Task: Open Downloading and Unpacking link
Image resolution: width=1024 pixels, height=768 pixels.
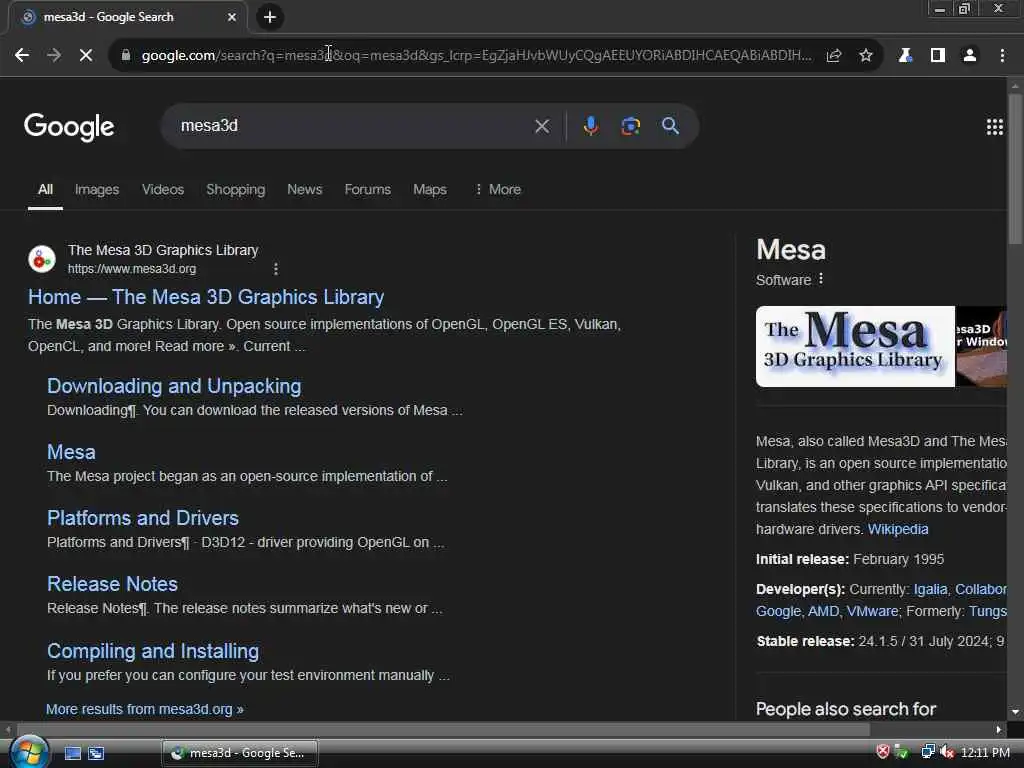Action: click(174, 386)
